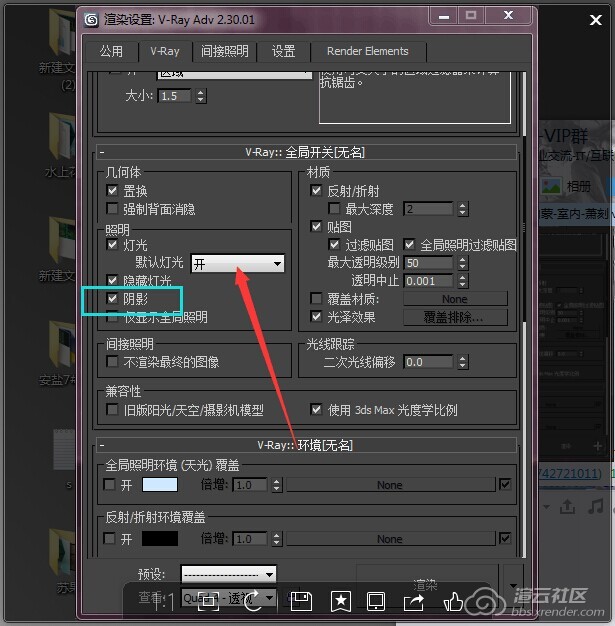
Task: Open the 默认灯光 default lights dropdown
Action: click(x=238, y=263)
